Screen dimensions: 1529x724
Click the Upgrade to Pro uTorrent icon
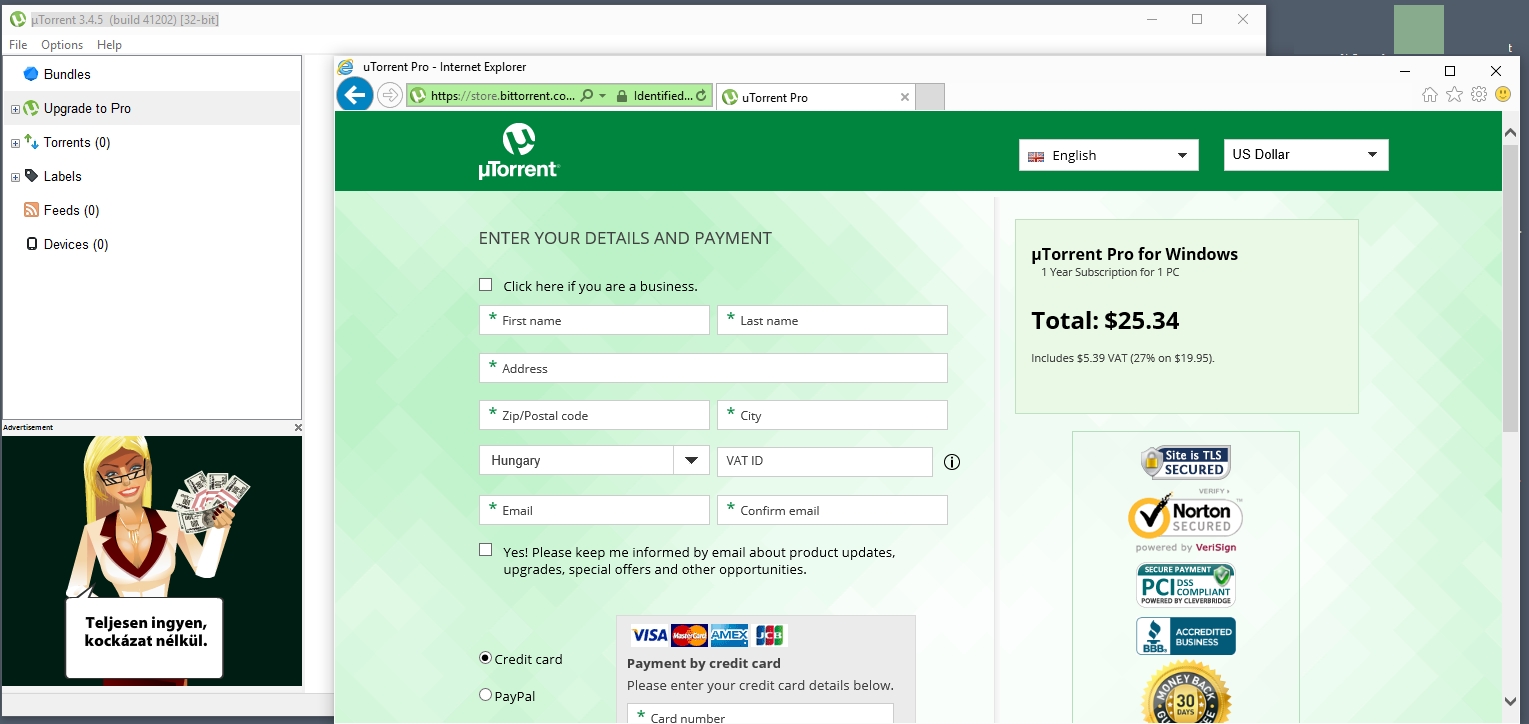[x=31, y=108]
